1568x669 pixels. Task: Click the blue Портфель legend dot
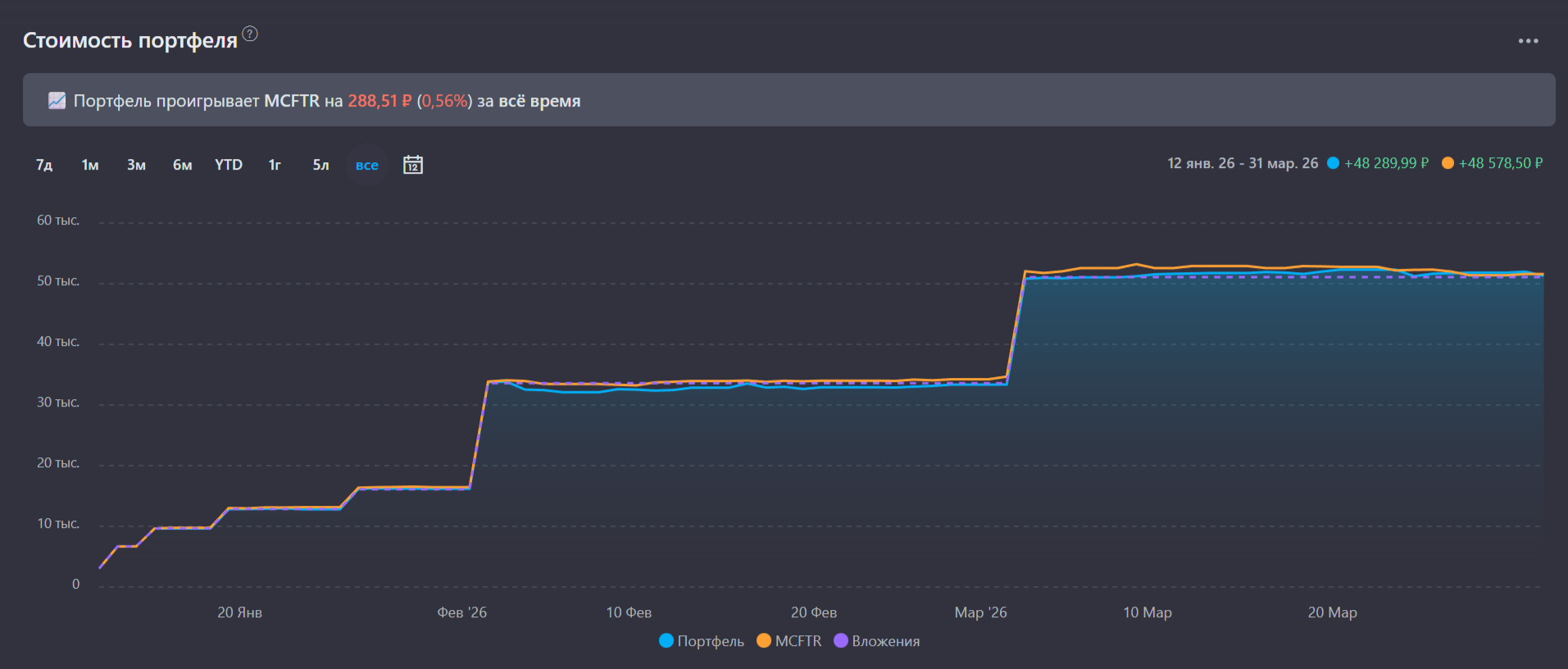tap(666, 640)
